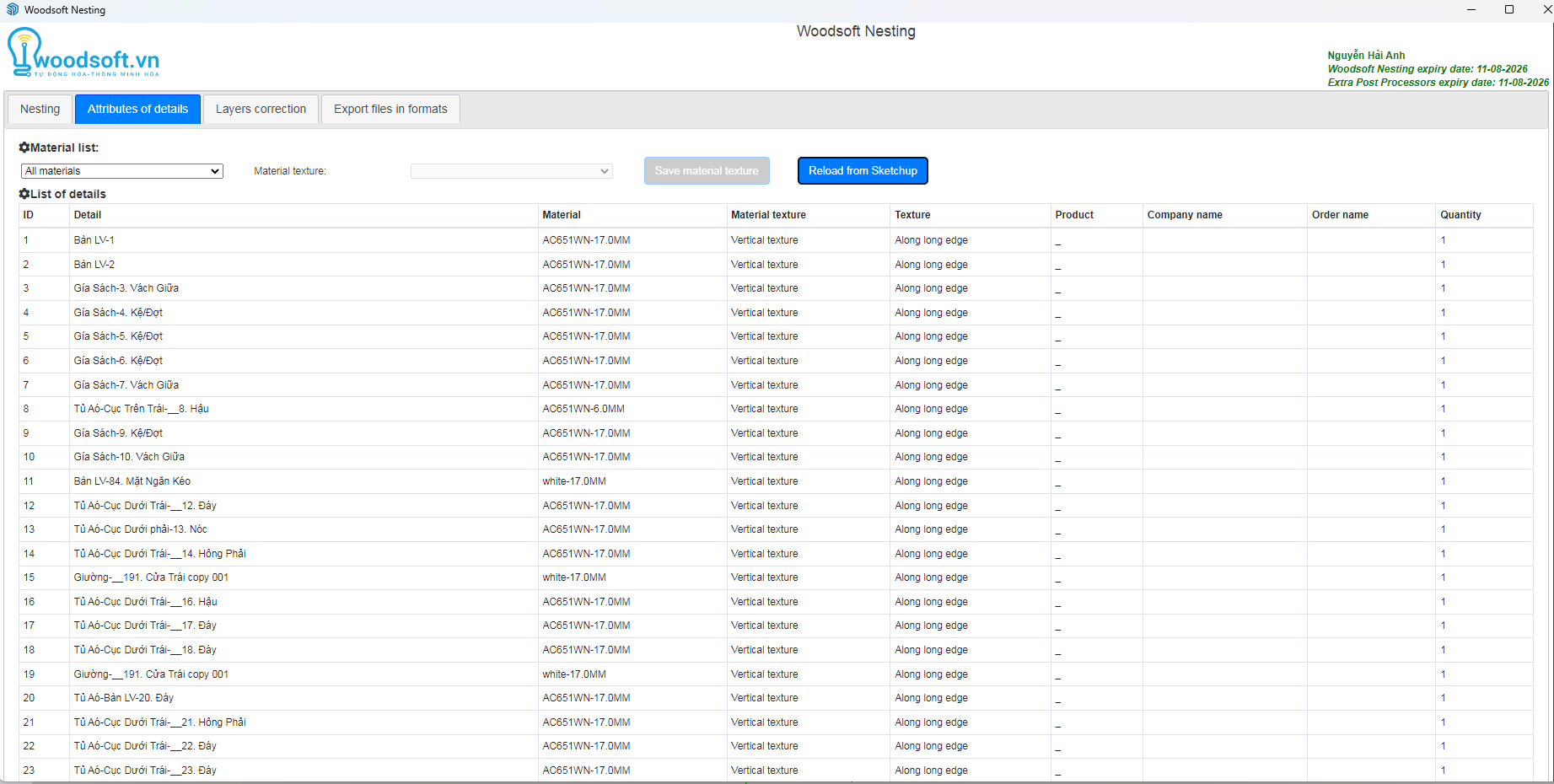Click Vertical texture cell in row 11
Image resolution: width=1554 pixels, height=784 pixels.
(764, 481)
